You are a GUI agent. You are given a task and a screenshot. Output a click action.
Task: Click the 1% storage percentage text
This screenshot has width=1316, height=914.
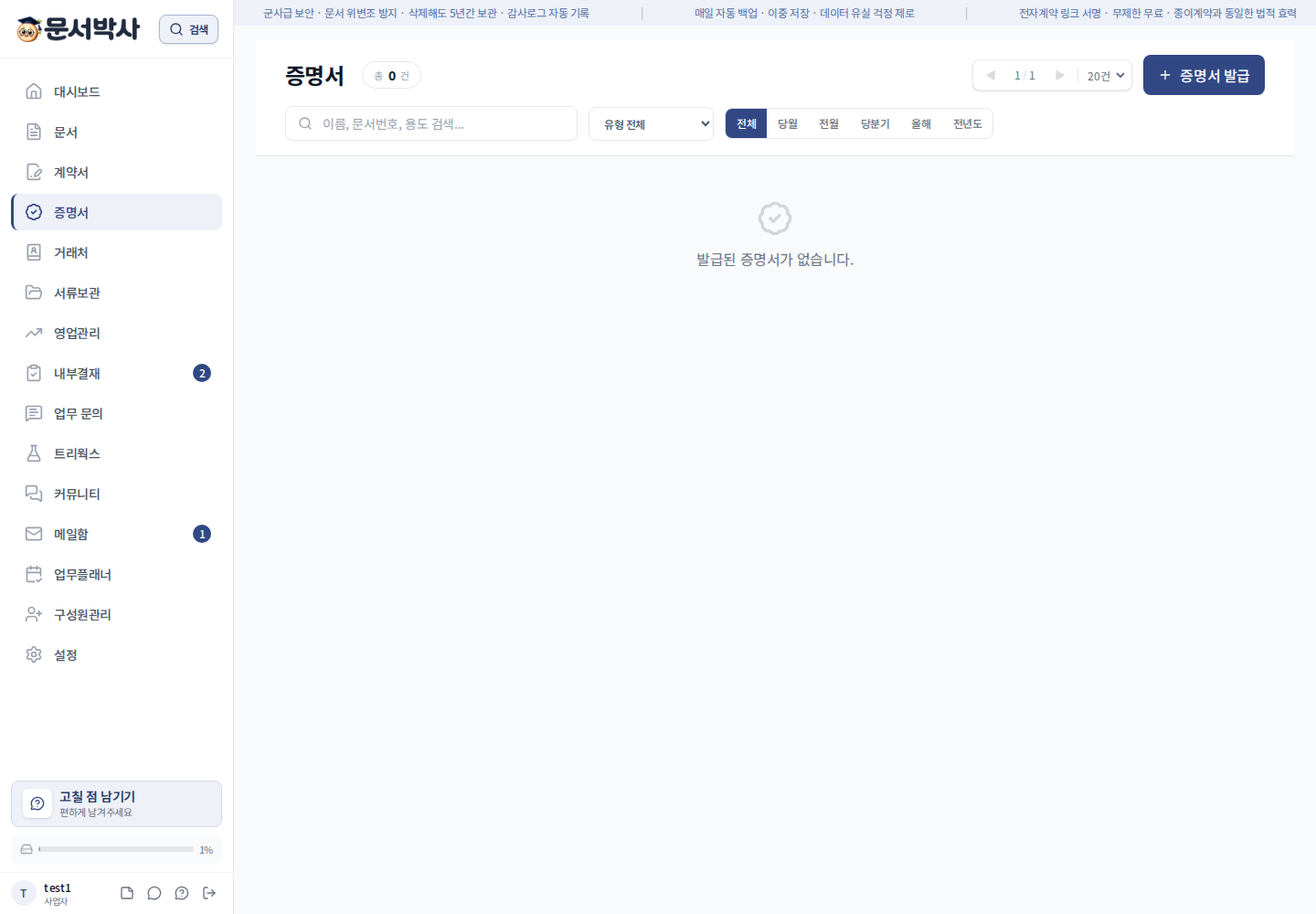point(207,850)
